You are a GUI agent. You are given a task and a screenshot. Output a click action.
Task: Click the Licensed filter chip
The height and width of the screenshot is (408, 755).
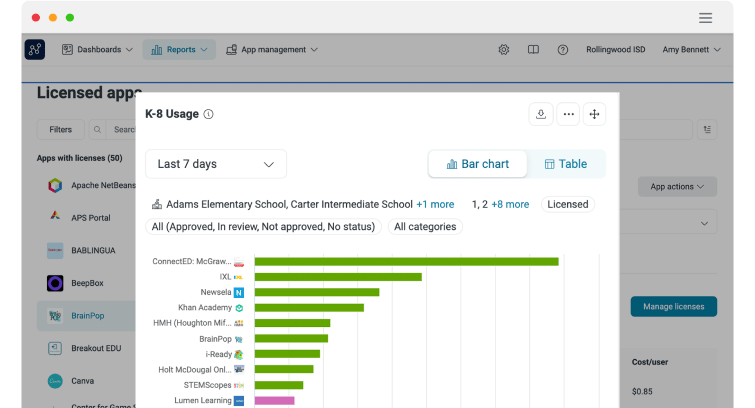(x=568, y=204)
